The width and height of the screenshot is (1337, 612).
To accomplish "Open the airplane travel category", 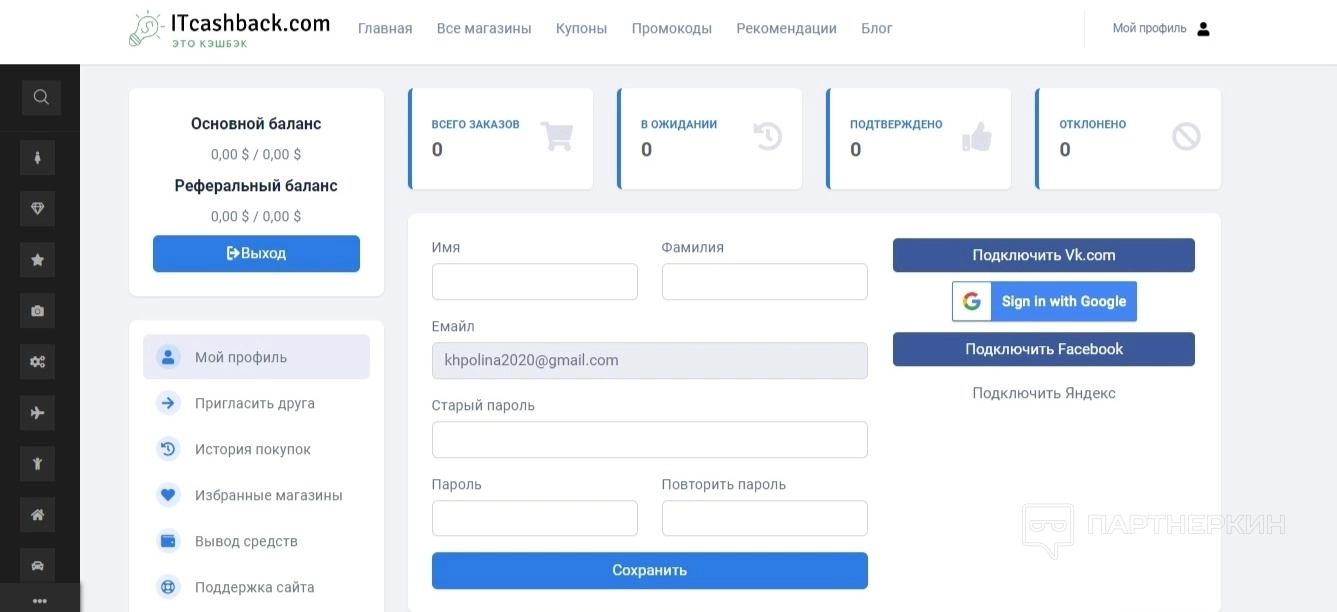I will 38,413.
